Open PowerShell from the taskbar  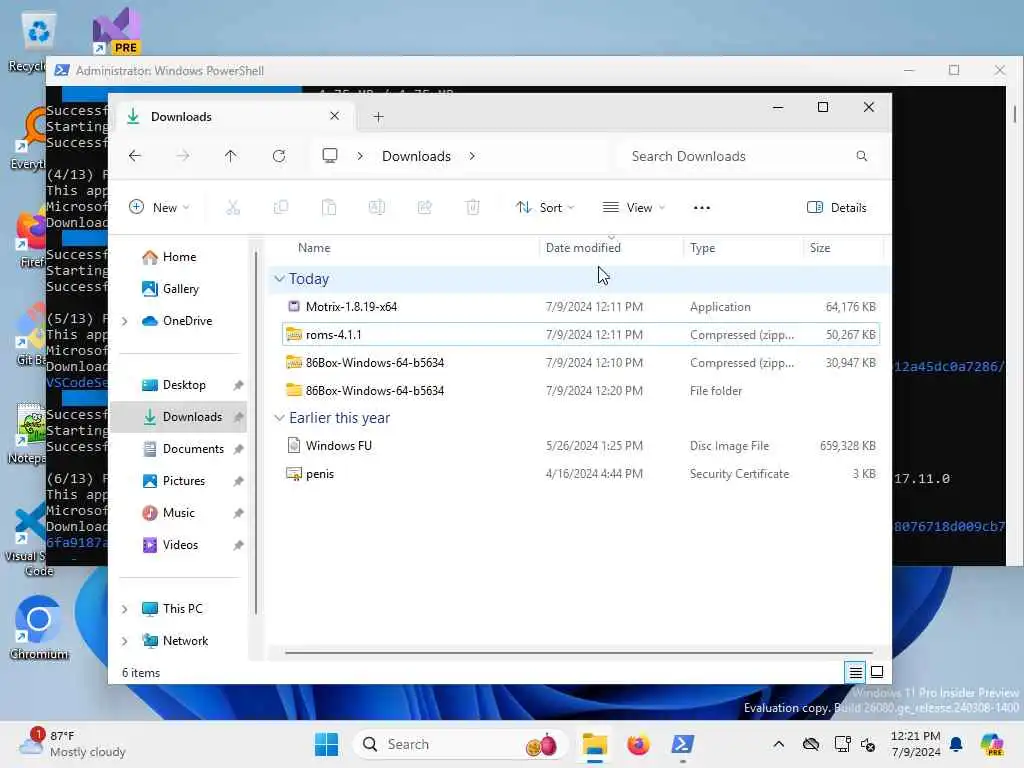[682, 744]
